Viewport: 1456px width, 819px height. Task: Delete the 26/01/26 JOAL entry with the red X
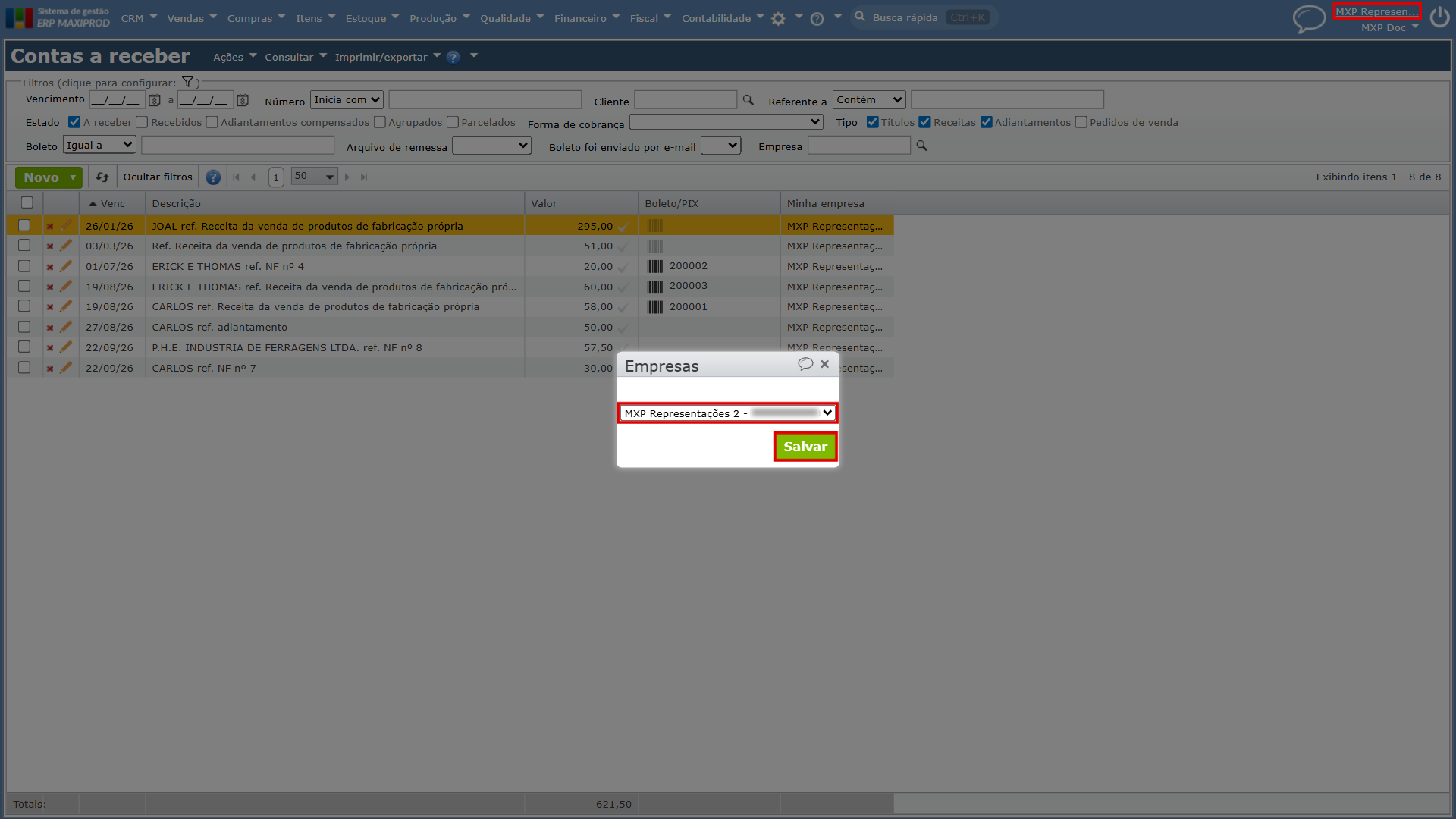50,226
